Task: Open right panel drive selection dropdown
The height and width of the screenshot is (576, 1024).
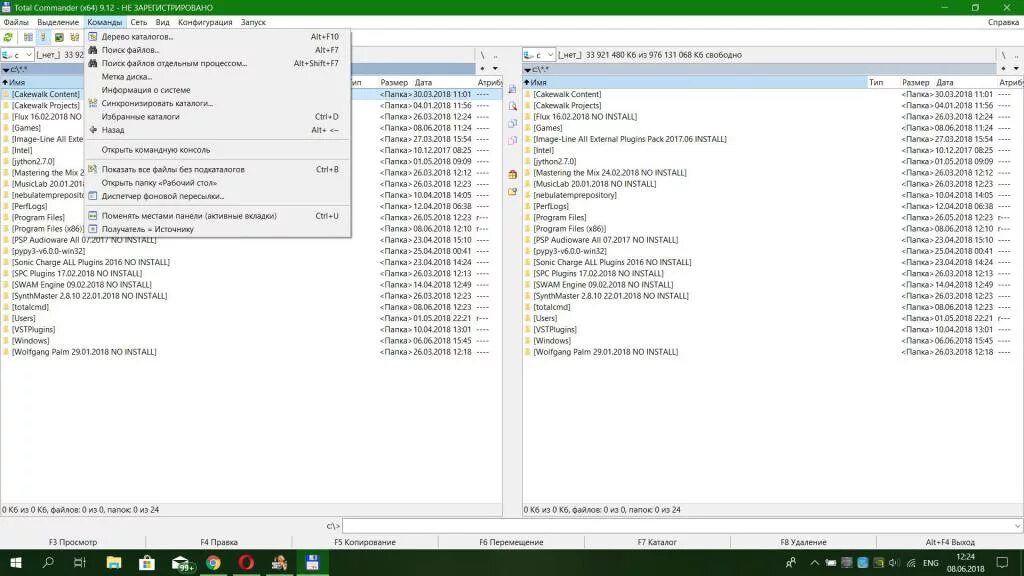Action: click(539, 55)
